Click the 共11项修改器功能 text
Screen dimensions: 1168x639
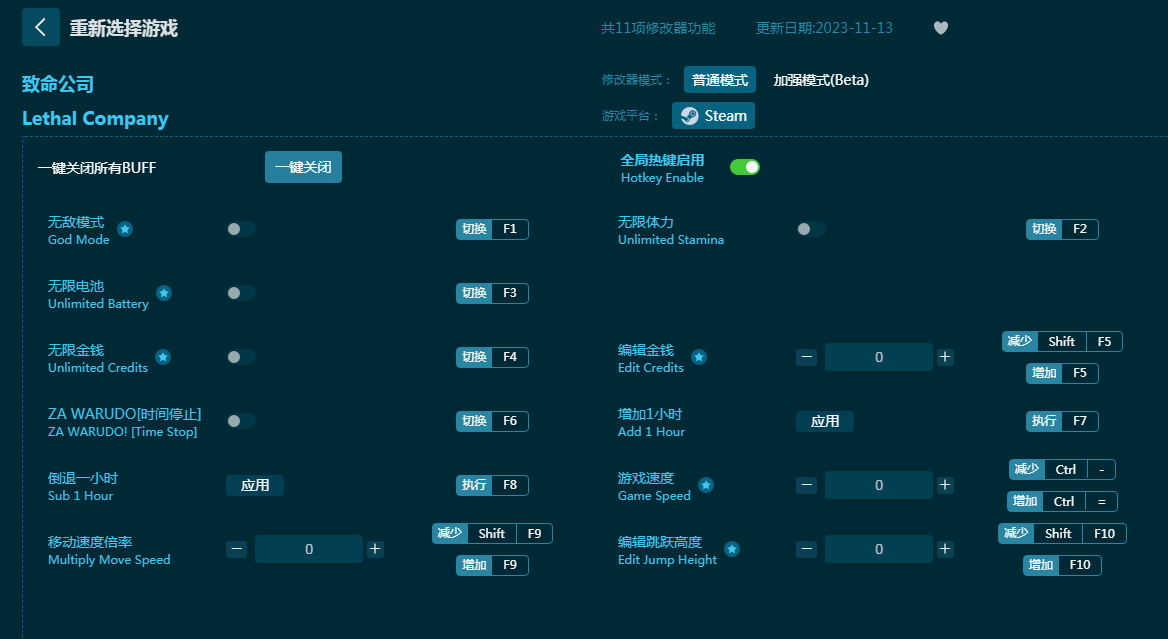tap(658, 28)
